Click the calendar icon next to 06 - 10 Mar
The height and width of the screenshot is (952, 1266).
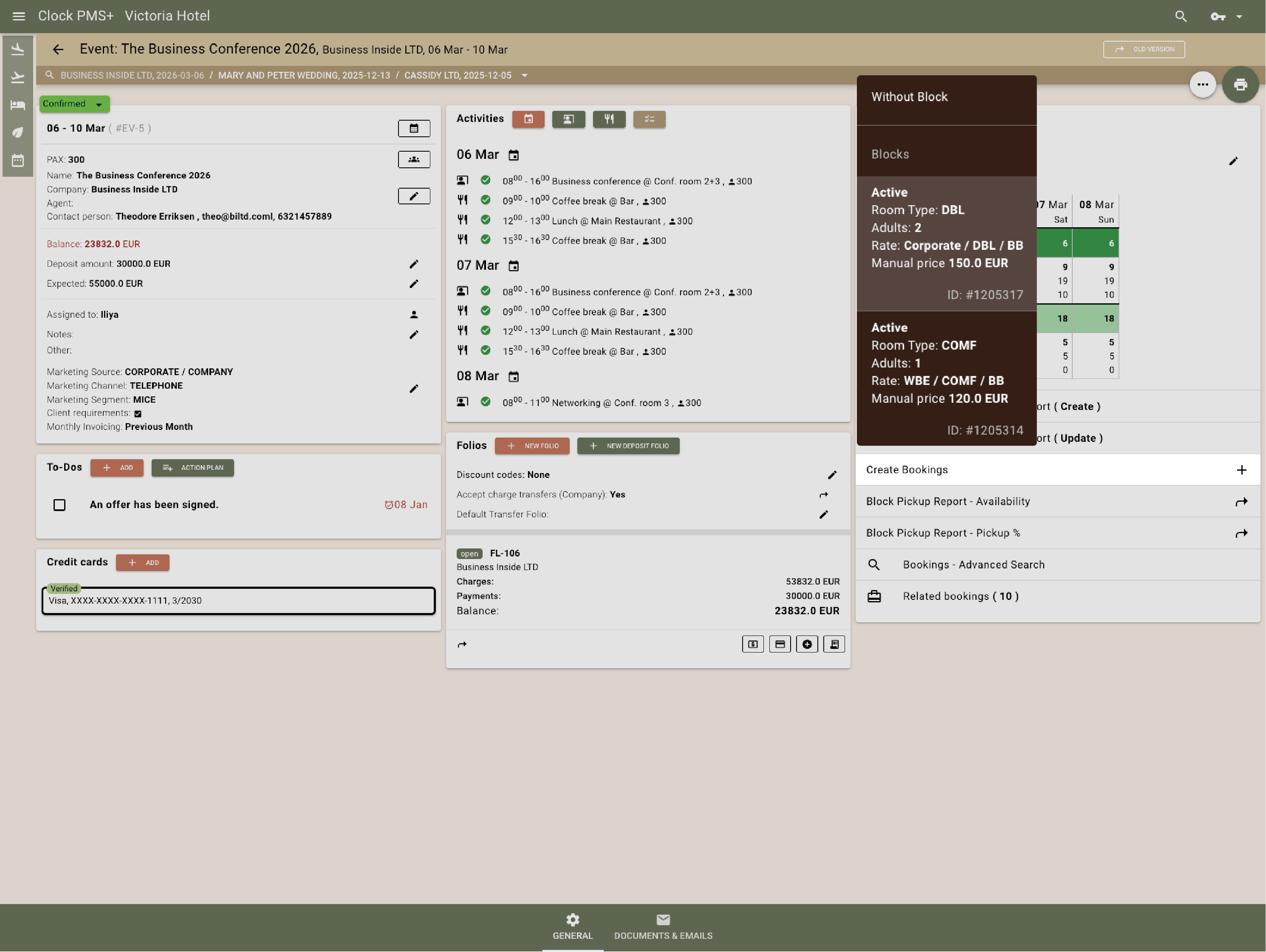tap(413, 128)
